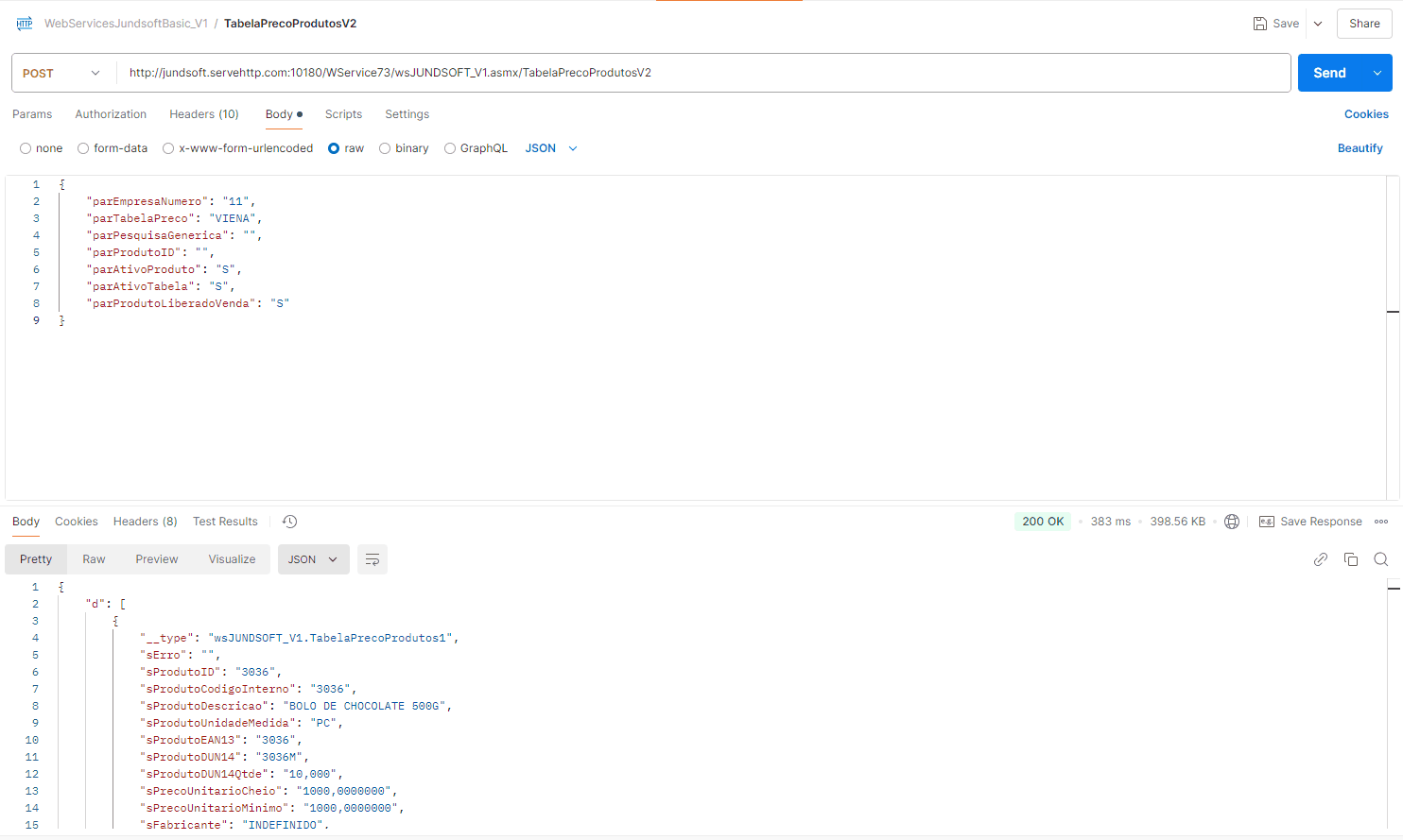Expand the Save options chevron
Screen dimensions: 1403x840
pos(1318,24)
